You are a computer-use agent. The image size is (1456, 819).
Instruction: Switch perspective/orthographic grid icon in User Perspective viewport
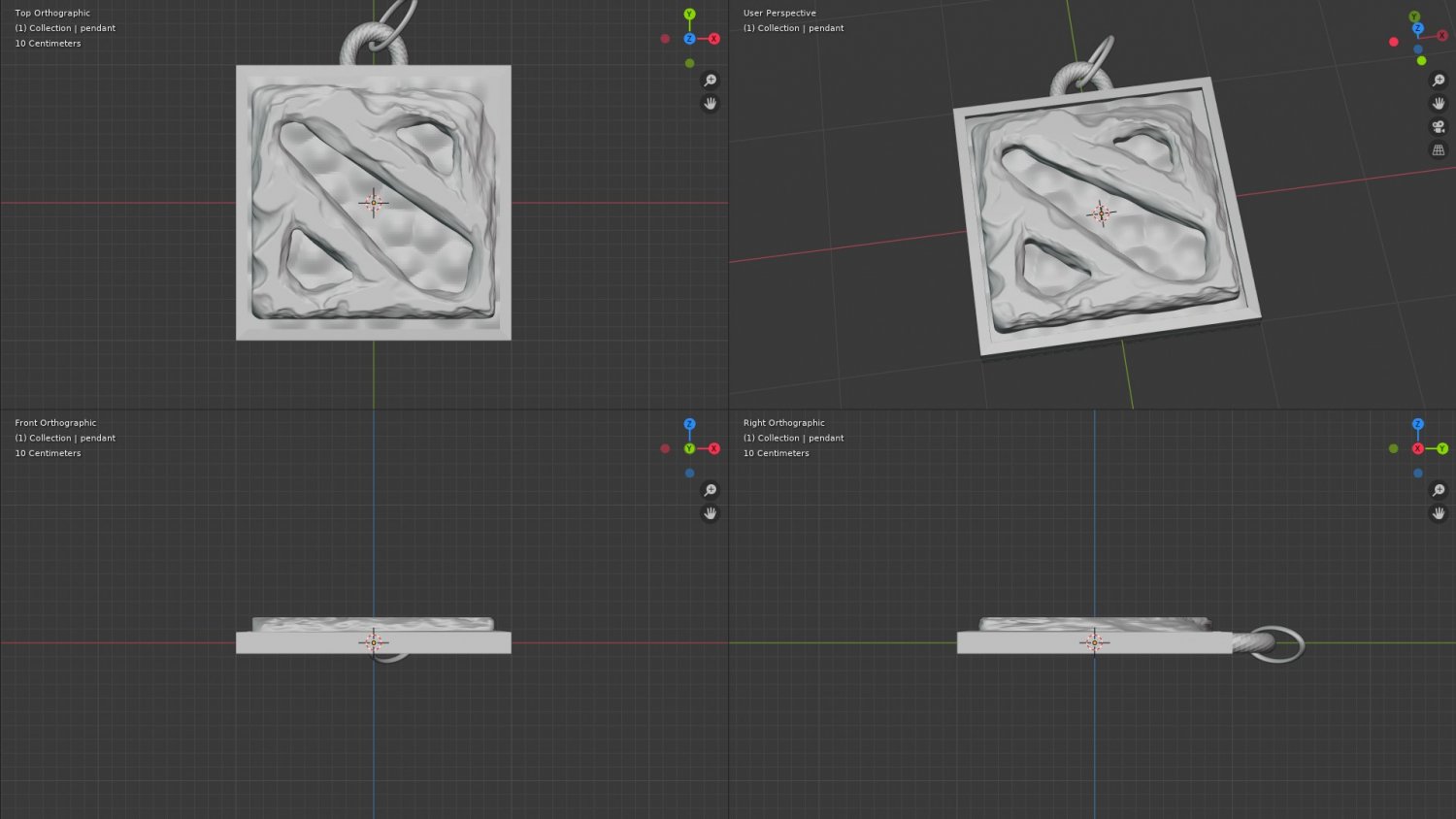point(1439,150)
